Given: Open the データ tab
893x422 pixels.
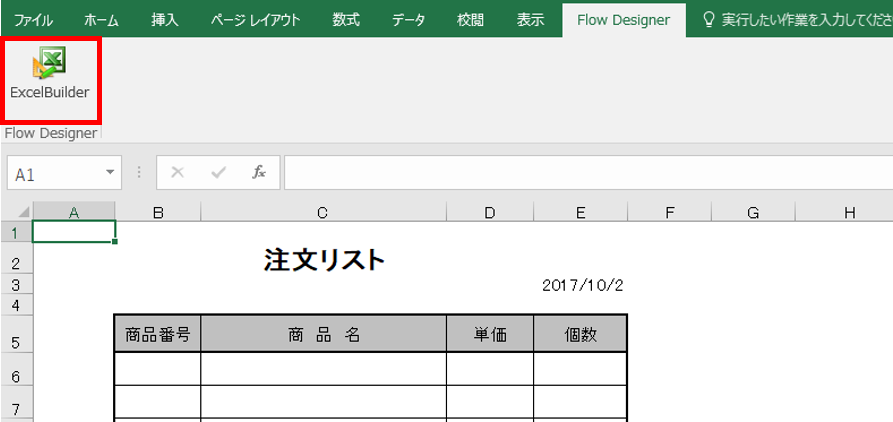Looking at the screenshot, I should pyautogui.click(x=408, y=21).
